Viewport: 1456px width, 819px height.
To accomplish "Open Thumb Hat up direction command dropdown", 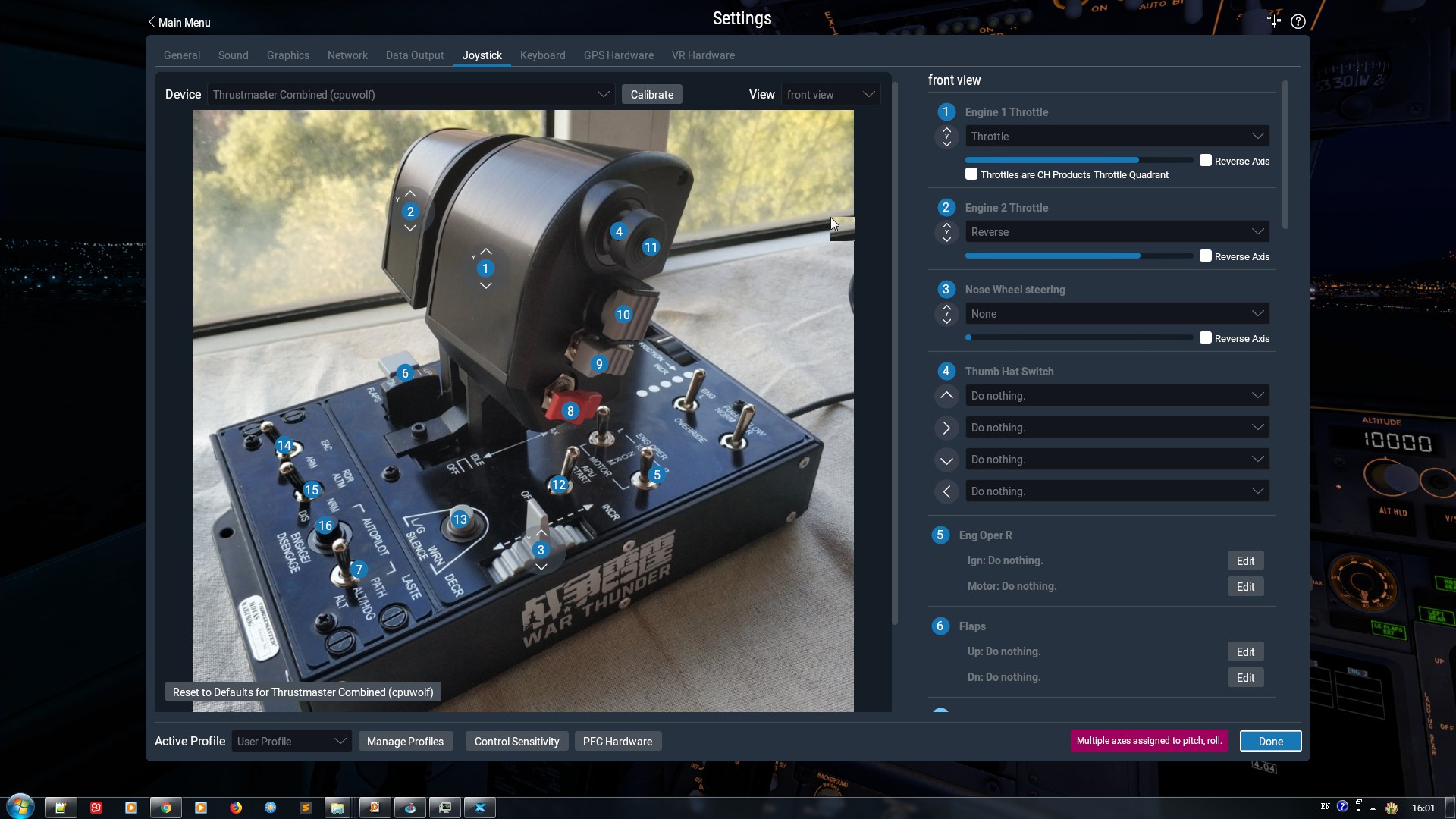I will tap(1117, 396).
